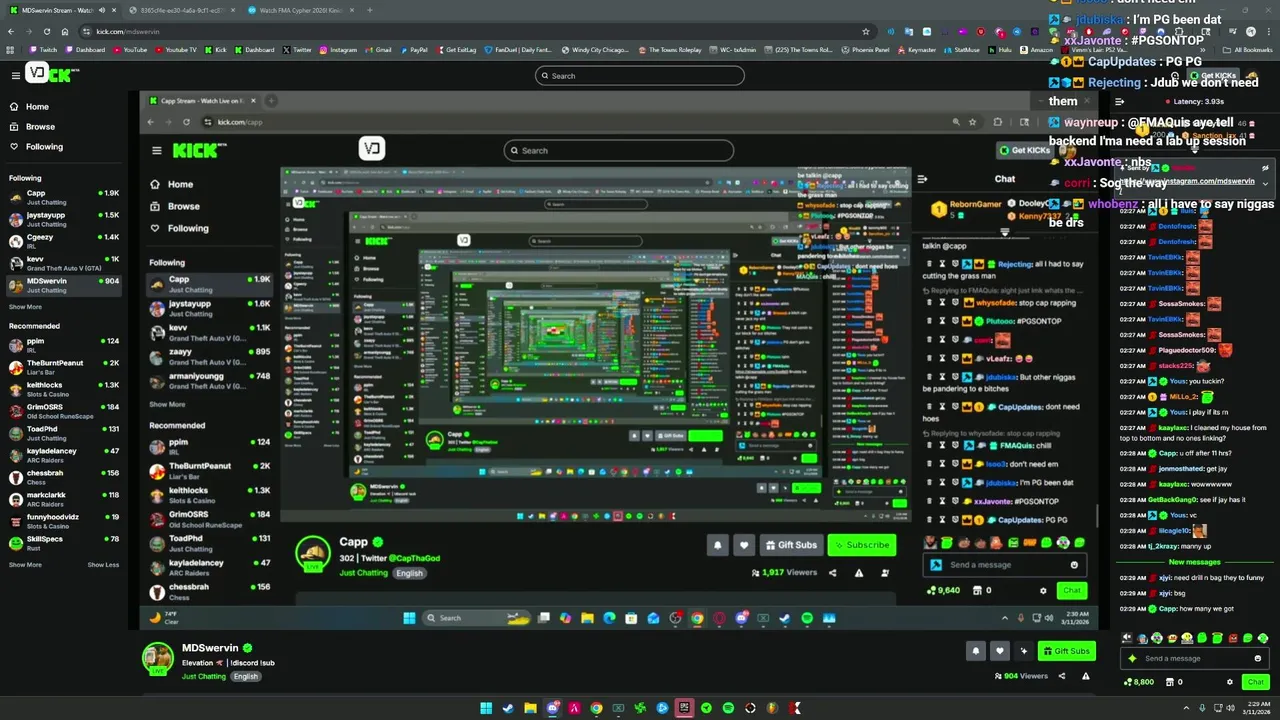Click the sparkle icon beside MDSwervin Gift Subs
Screen dimensions: 1280x720
click(x=1023, y=651)
